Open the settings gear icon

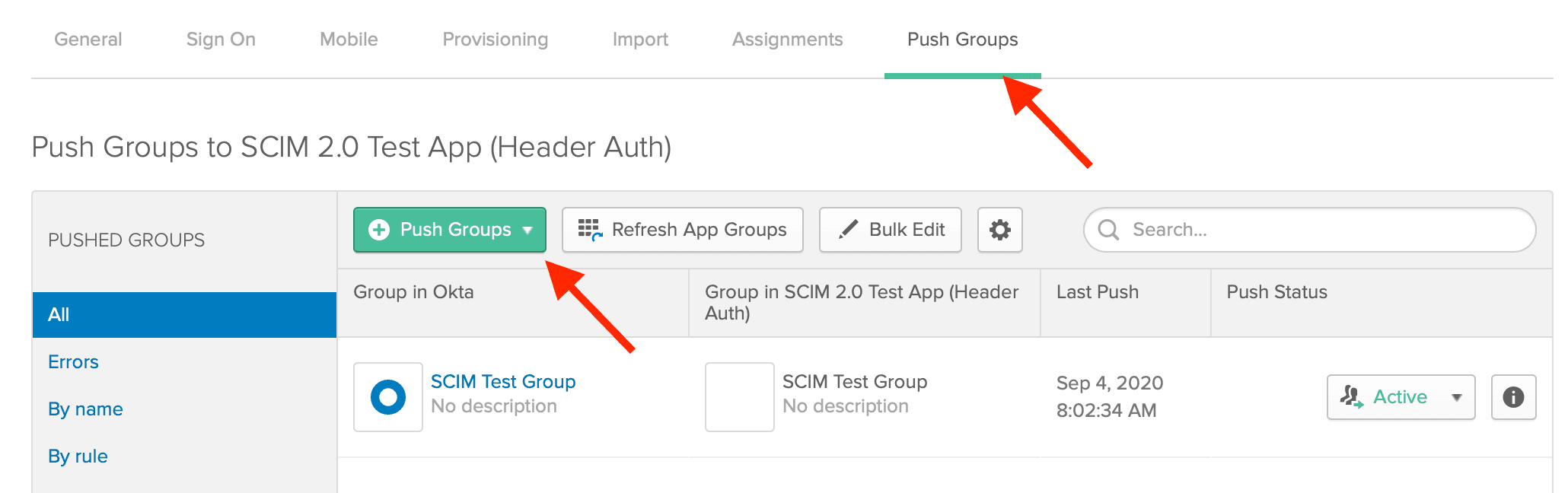[999, 230]
